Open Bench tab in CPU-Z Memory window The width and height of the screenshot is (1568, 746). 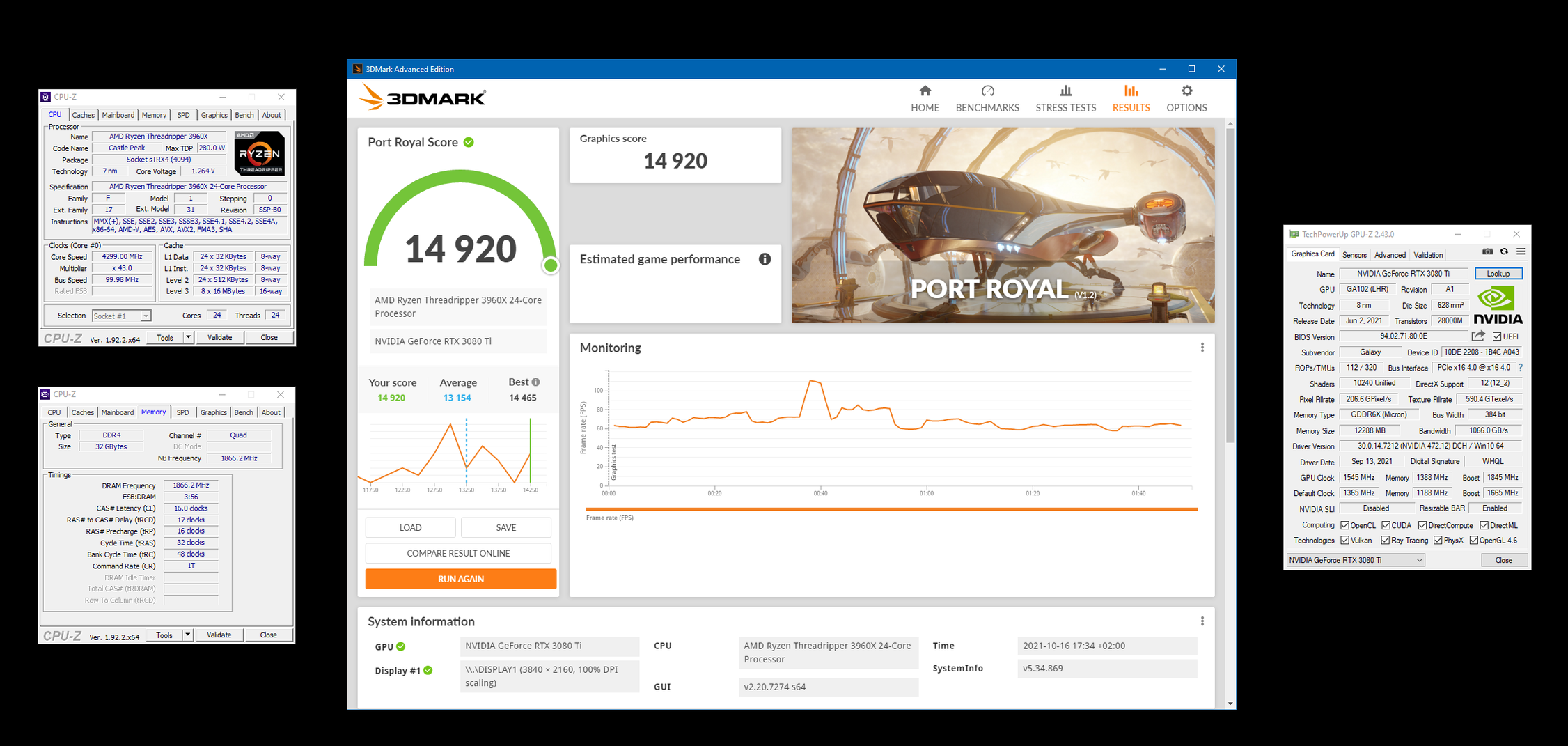coord(244,412)
